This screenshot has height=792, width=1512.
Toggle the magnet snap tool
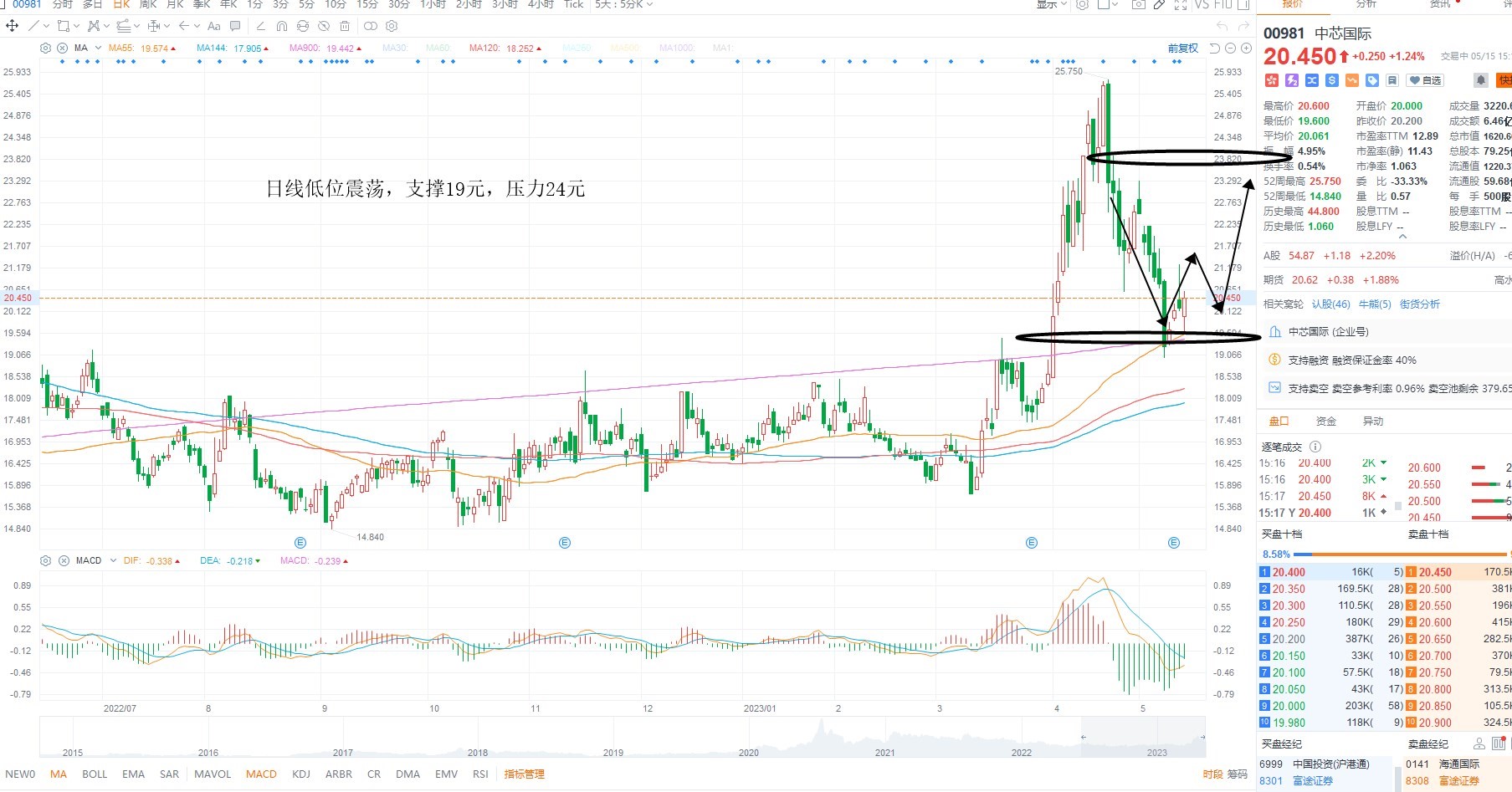(282, 26)
